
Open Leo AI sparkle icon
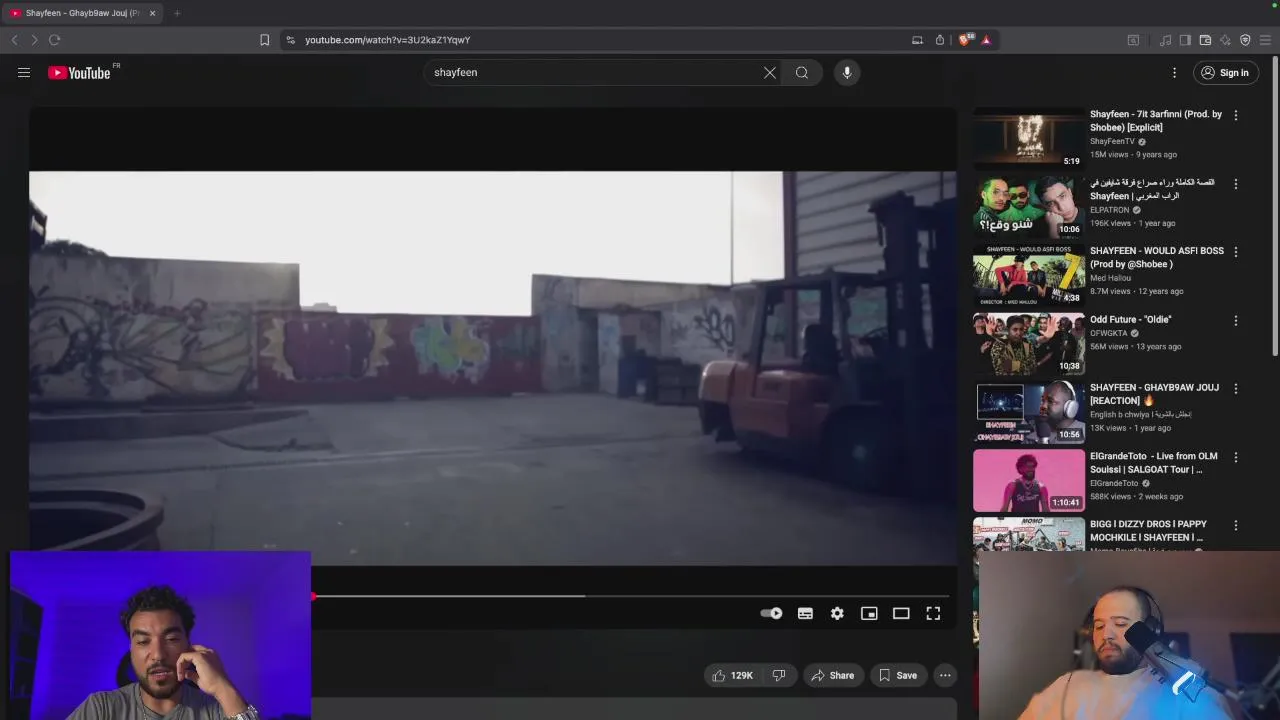tap(1225, 40)
